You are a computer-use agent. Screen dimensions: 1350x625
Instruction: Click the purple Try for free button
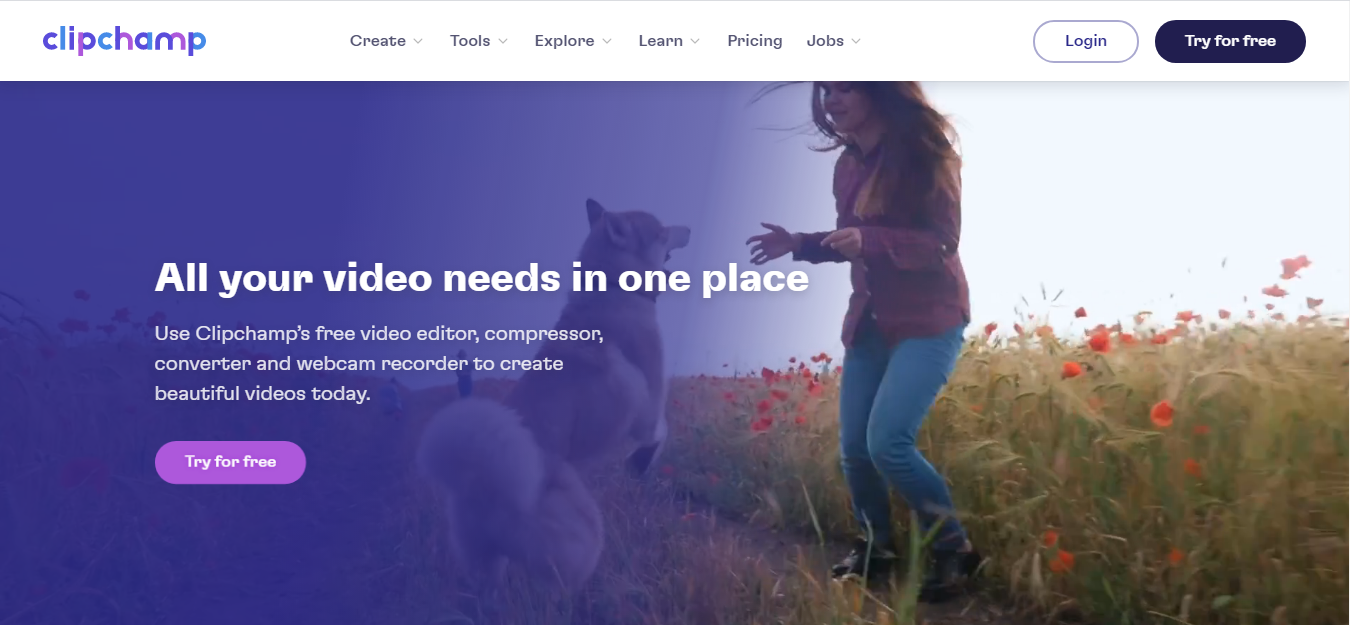click(230, 462)
